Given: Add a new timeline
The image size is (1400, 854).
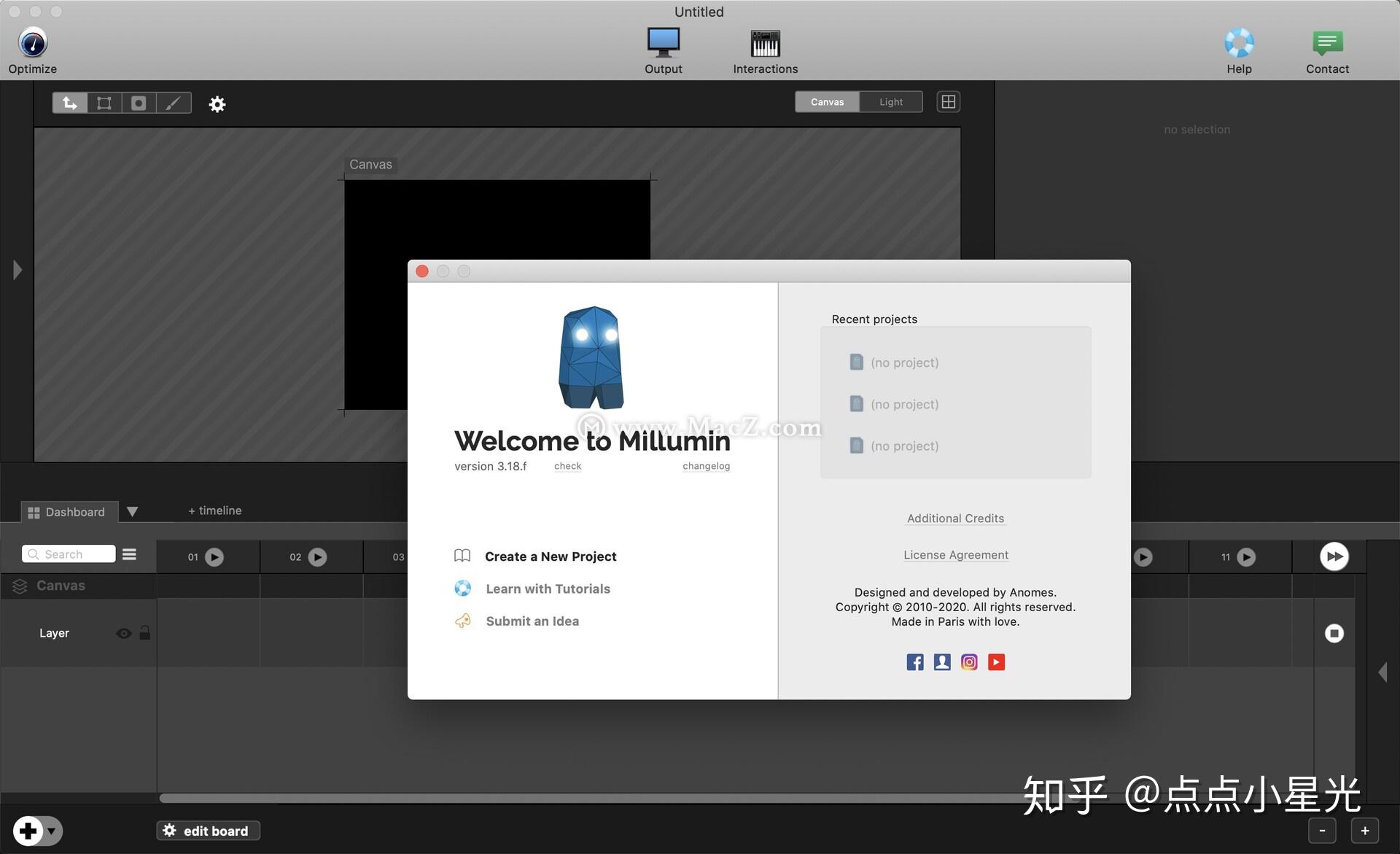Looking at the screenshot, I should (214, 511).
